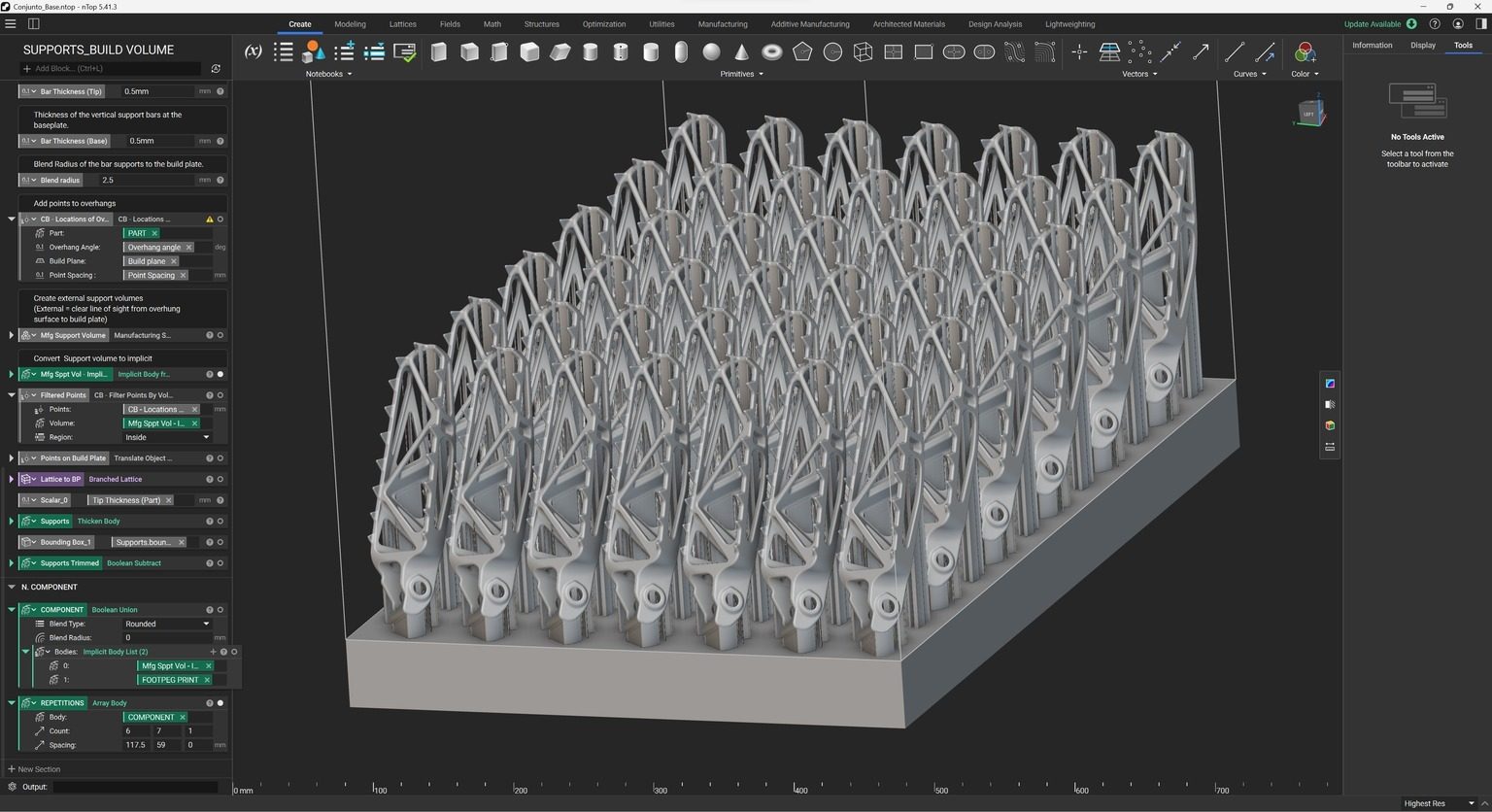Click the notebook shapes icon
The height and width of the screenshot is (812, 1492).
(314, 51)
